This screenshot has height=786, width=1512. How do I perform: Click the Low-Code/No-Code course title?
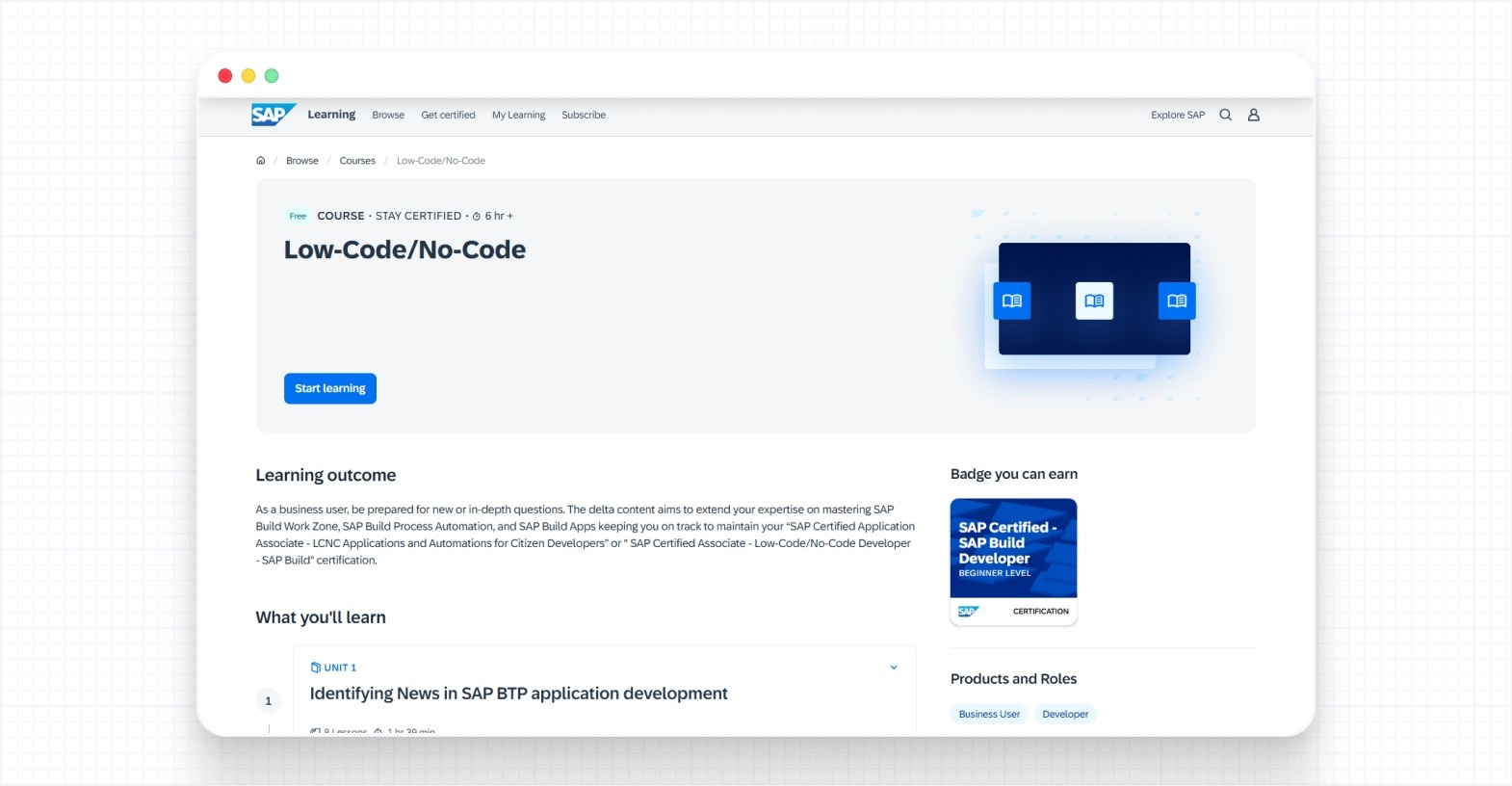point(404,249)
